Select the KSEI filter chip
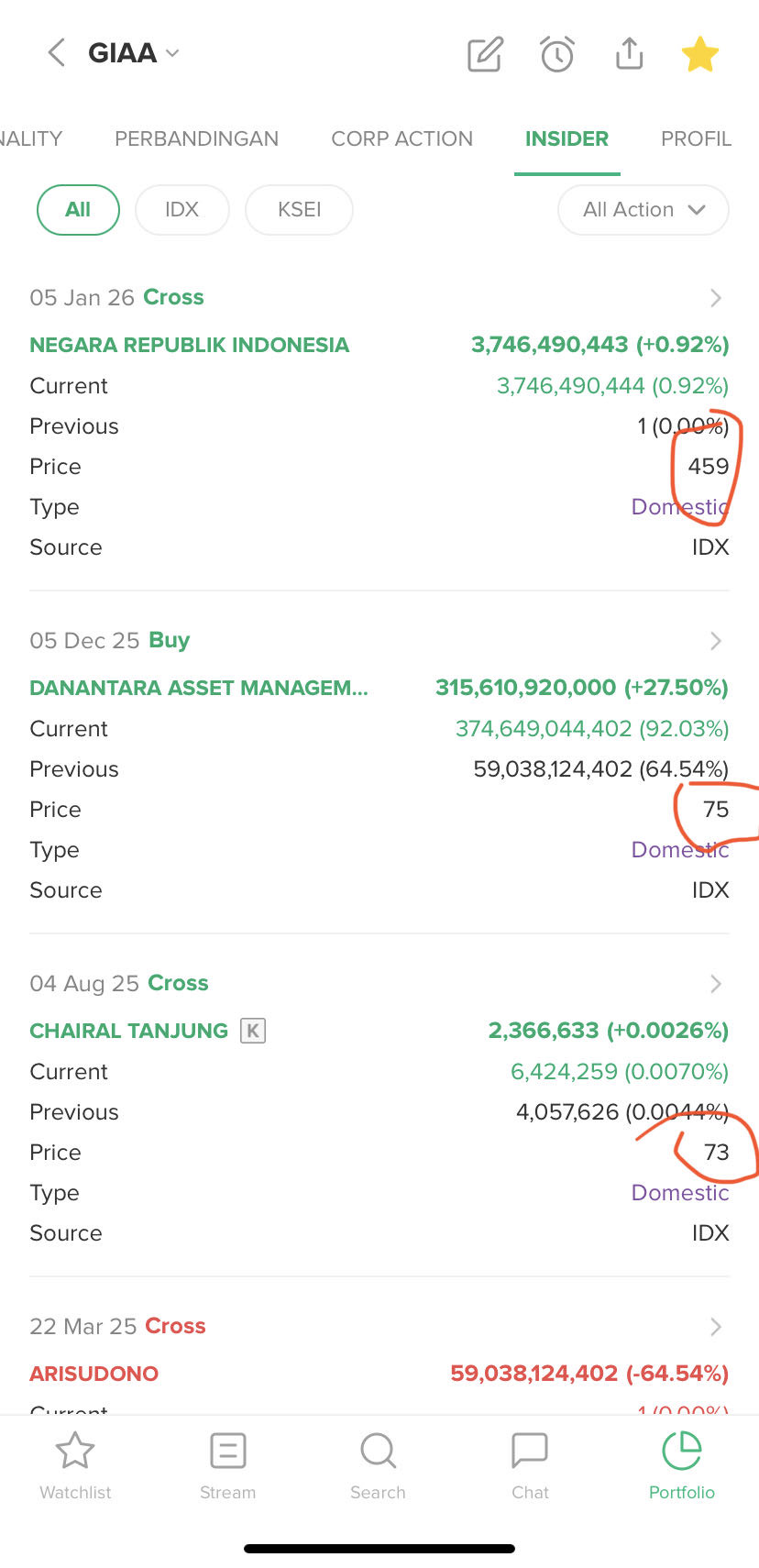This screenshot has height=1568, width=759. (x=299, y=210)
